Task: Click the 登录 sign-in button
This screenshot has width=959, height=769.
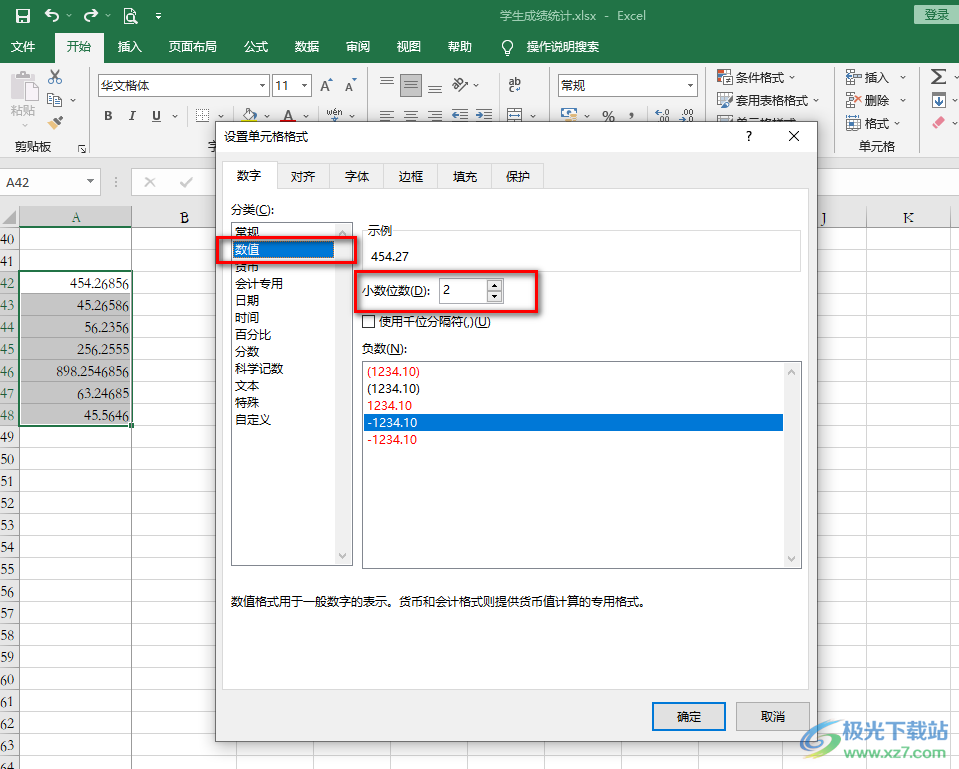Action: [936, 15]
